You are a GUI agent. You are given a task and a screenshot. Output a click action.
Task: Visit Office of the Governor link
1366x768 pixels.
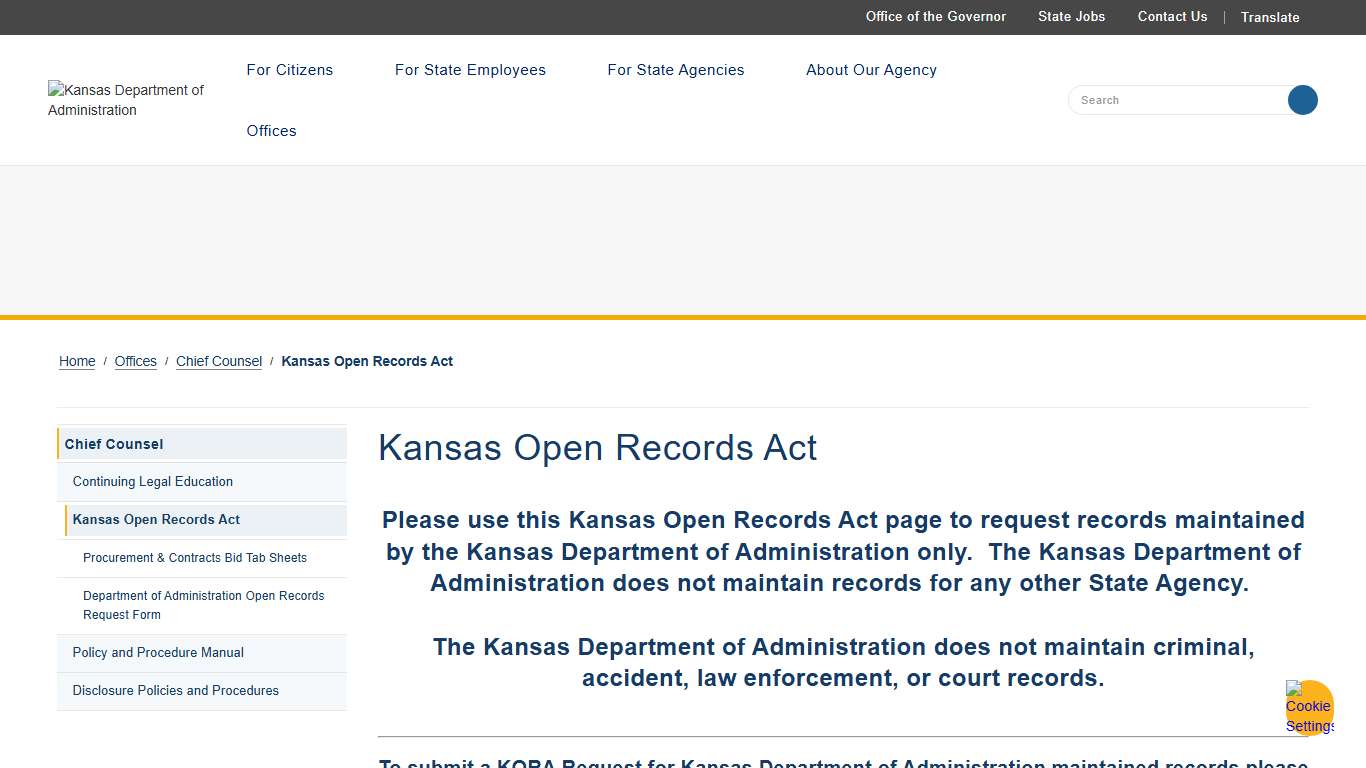(x=935, y=17)
